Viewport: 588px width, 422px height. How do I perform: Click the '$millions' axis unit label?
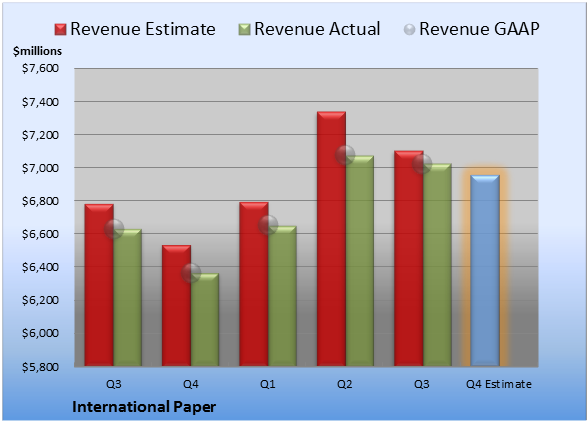tap(38, 51)
